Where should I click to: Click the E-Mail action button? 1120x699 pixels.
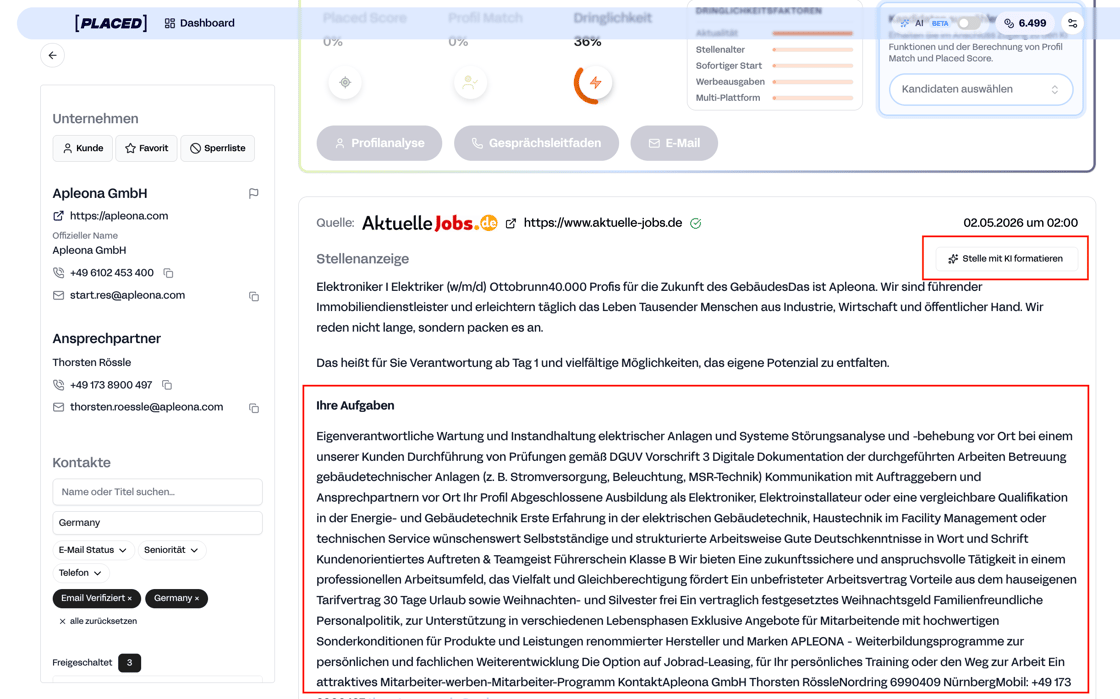click(674, 143)
